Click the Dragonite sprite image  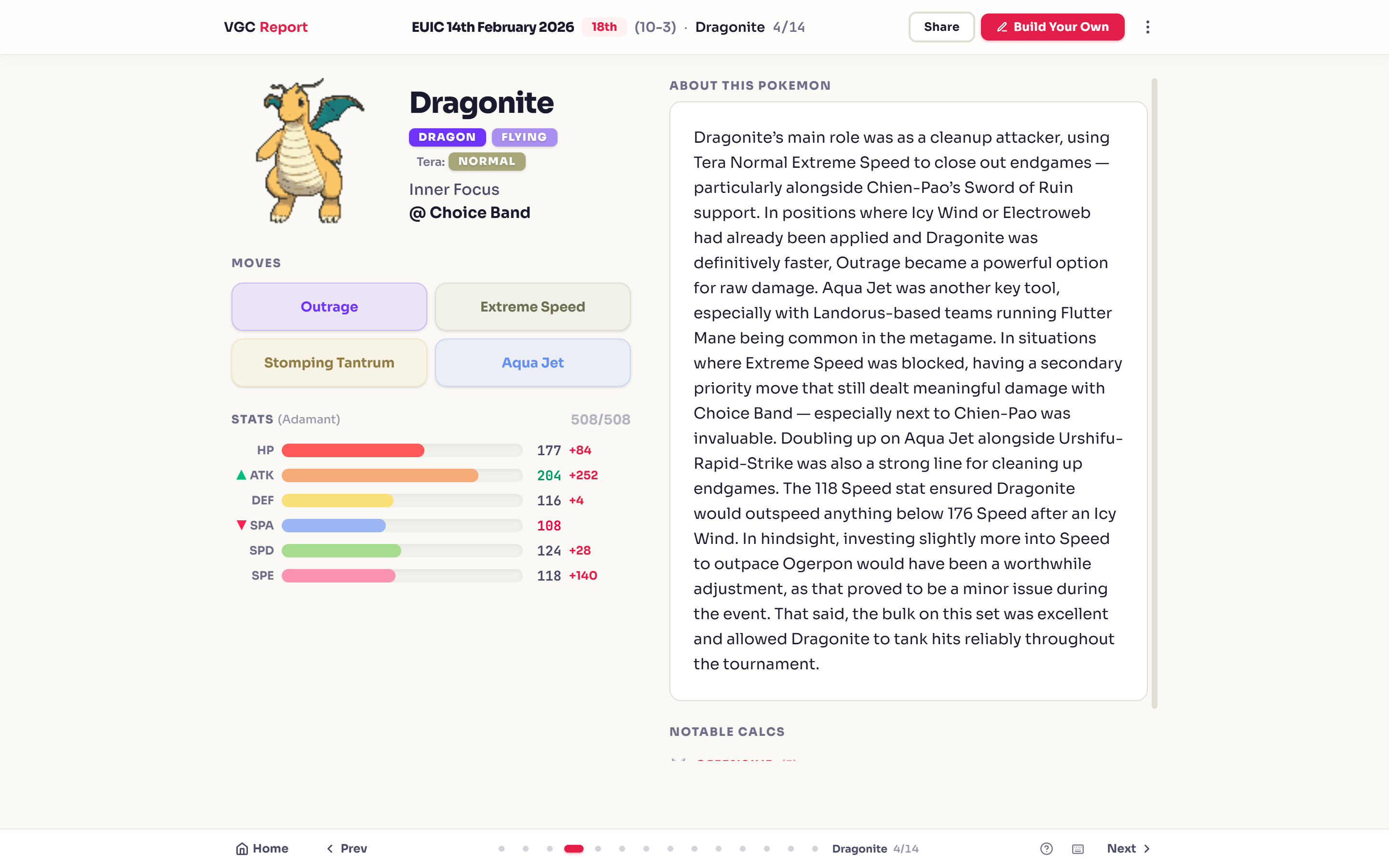point(310,150)
